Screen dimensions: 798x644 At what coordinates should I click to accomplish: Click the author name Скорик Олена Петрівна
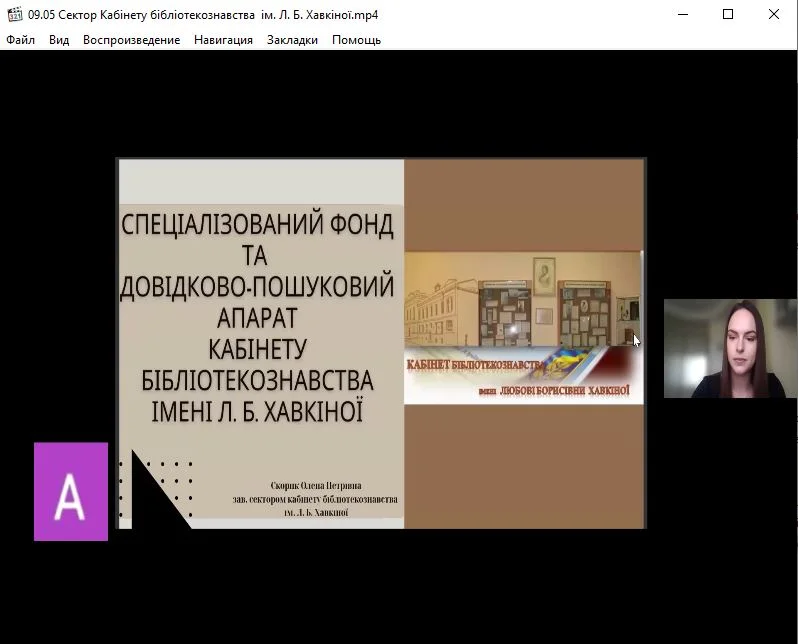pos(314,485)
